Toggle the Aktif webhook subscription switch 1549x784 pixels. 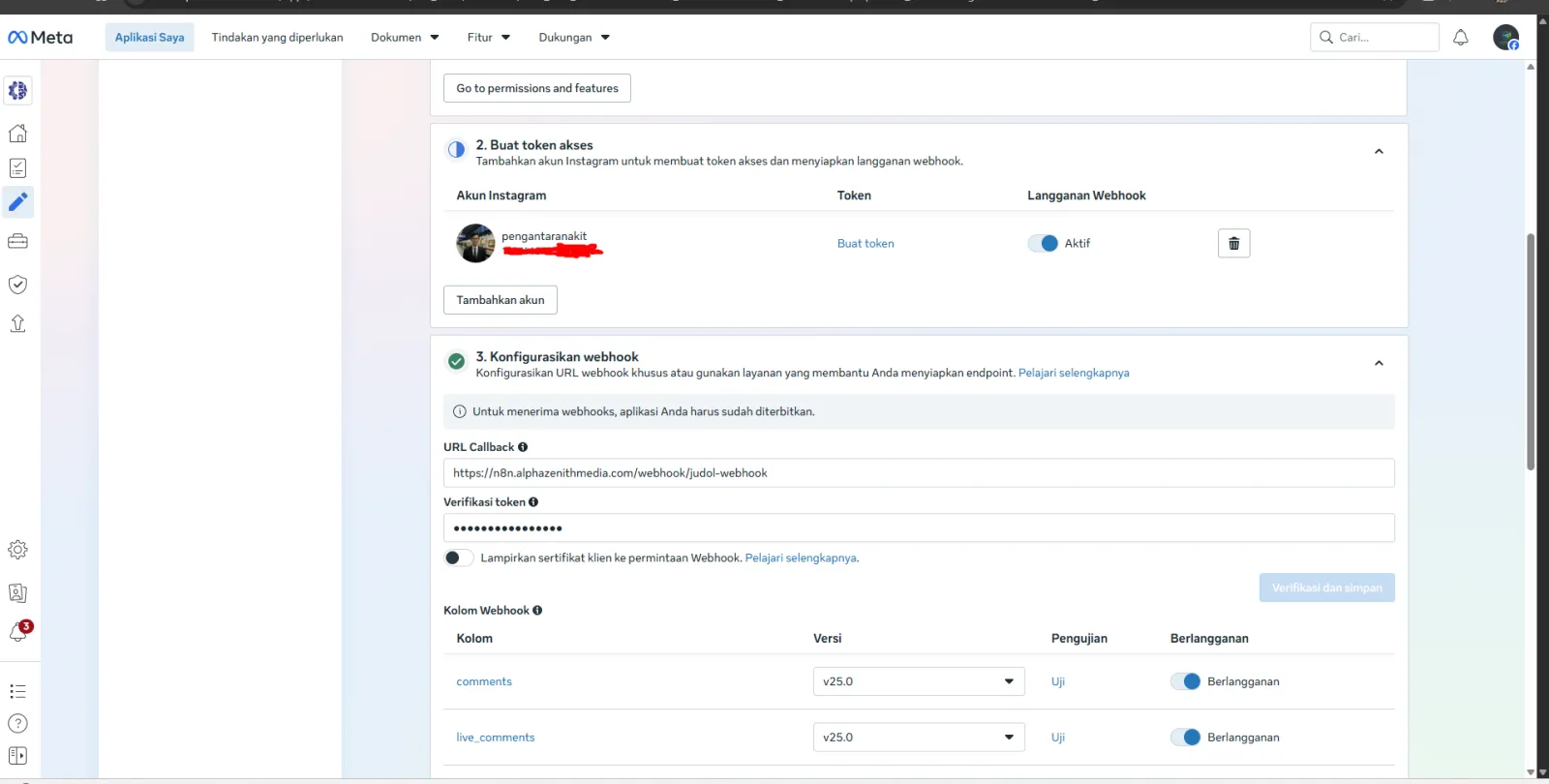click(x=1043, y=243)
